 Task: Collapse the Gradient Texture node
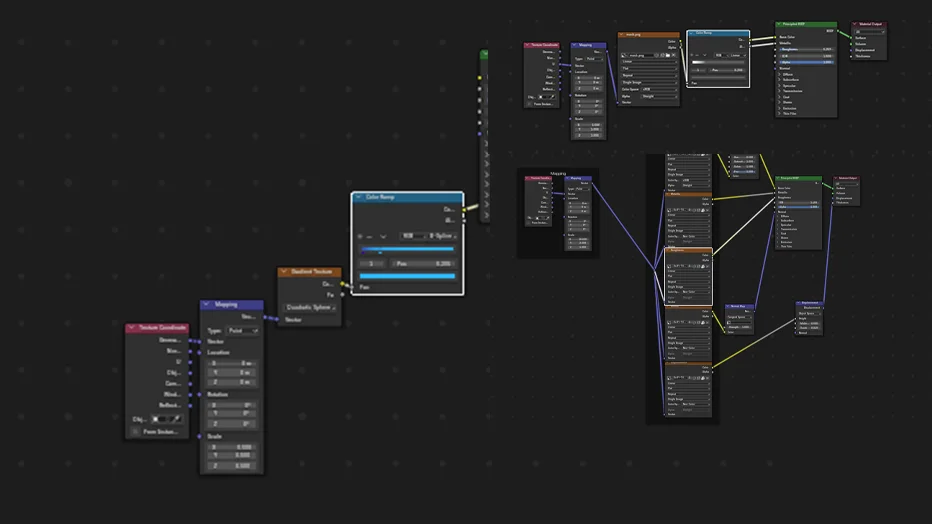click(x=284, y=272)
